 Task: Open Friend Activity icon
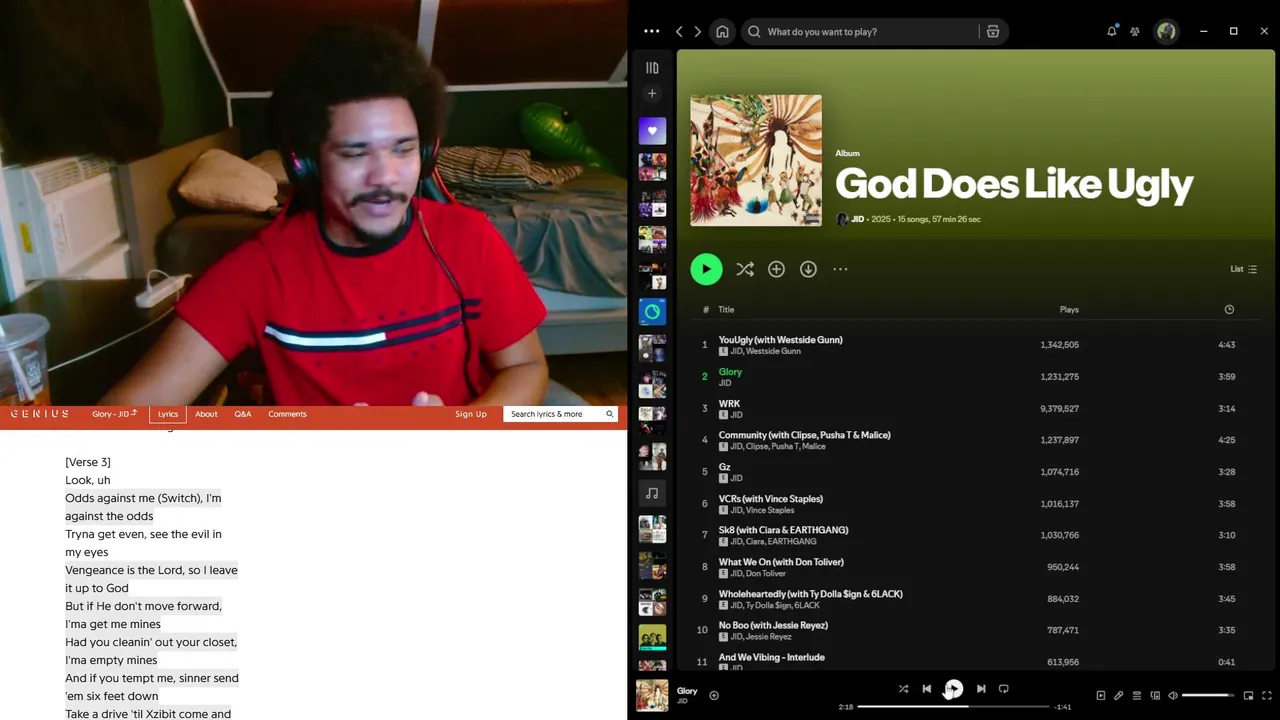[x=1135, y=32]
